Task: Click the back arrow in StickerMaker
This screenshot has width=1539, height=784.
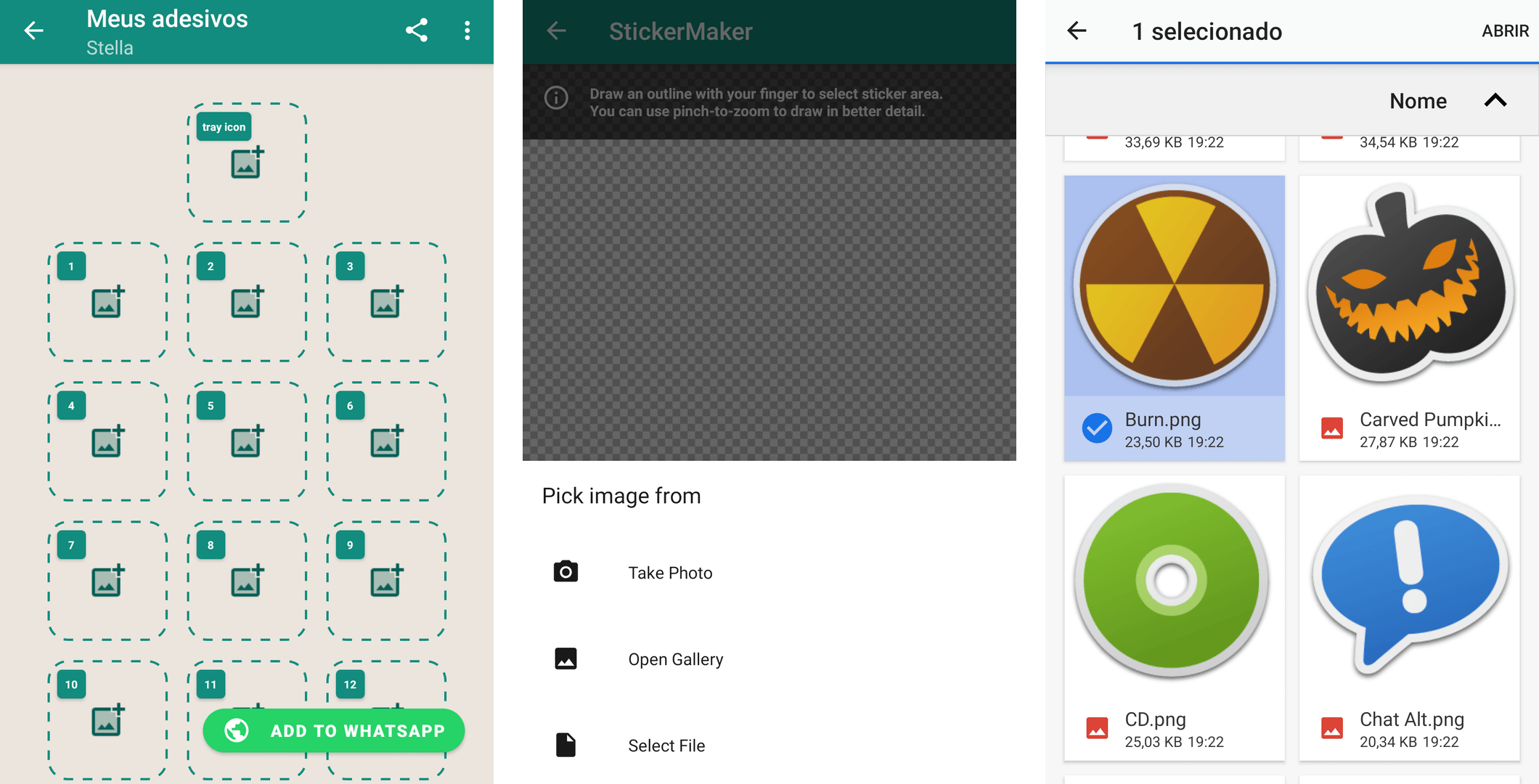Action: [558, 31]
